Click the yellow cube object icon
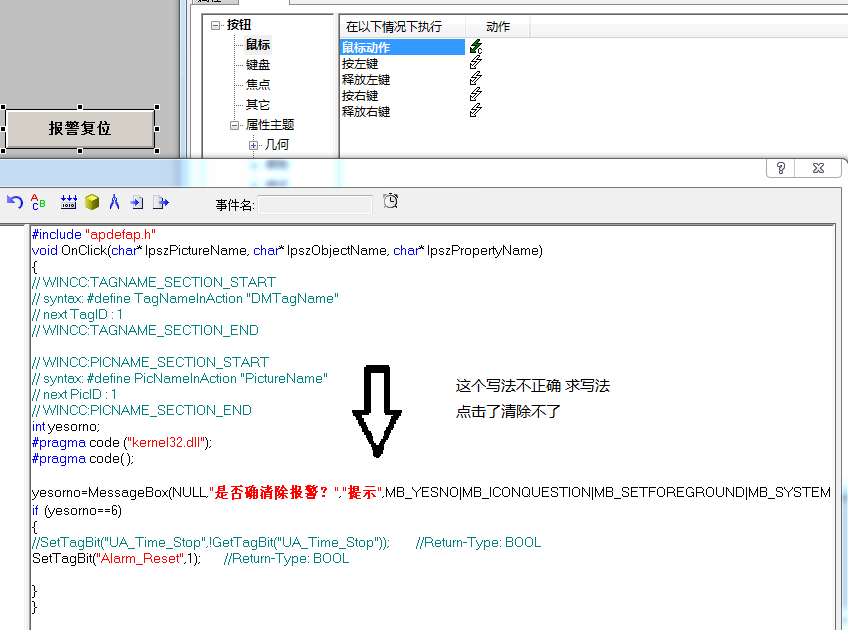 (x=92, y=202)
